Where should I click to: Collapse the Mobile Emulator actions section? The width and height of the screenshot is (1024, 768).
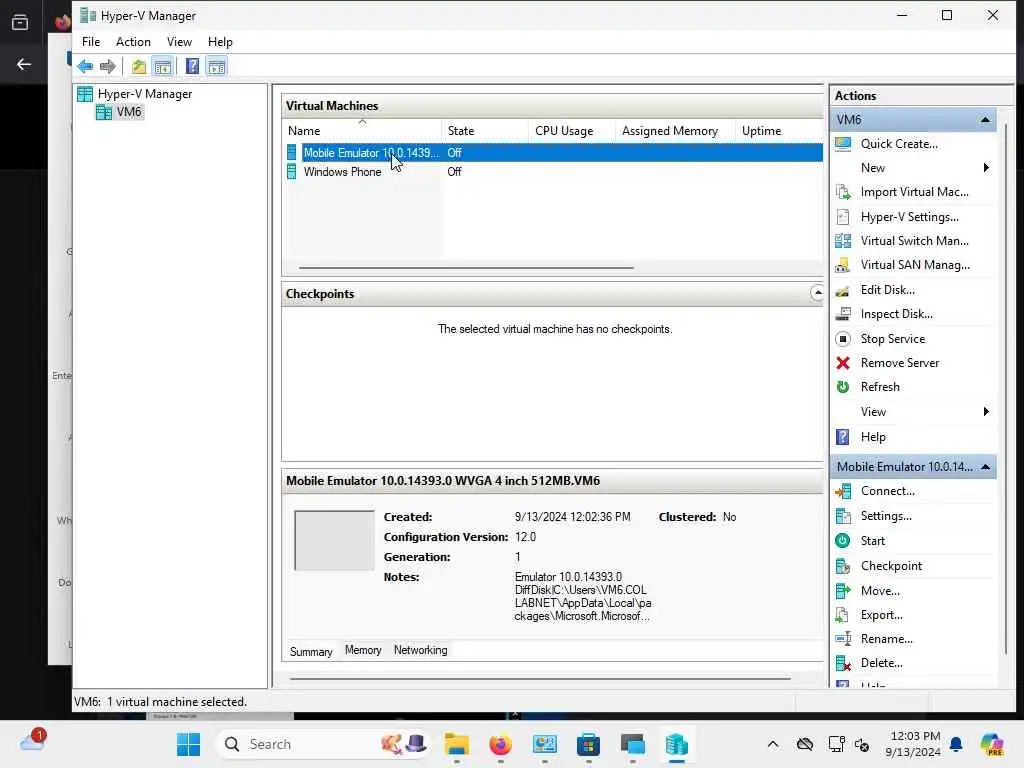985,467
